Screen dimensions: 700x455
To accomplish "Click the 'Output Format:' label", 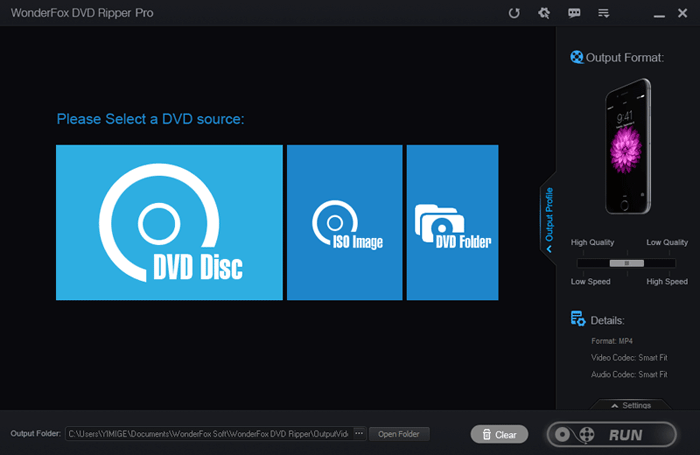I will (625, 58).
